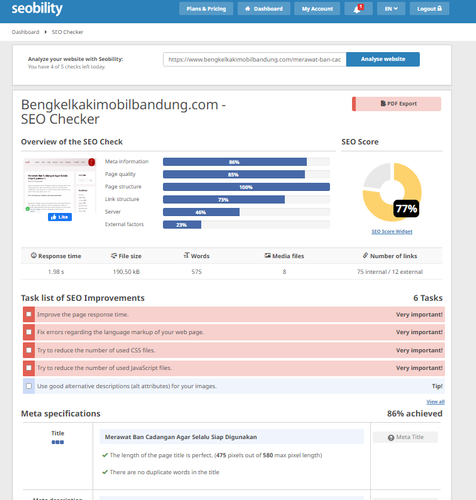Check 'reduce the number of used CSS files' task
This screenshot has width=476, height=500.
[29, 350]
